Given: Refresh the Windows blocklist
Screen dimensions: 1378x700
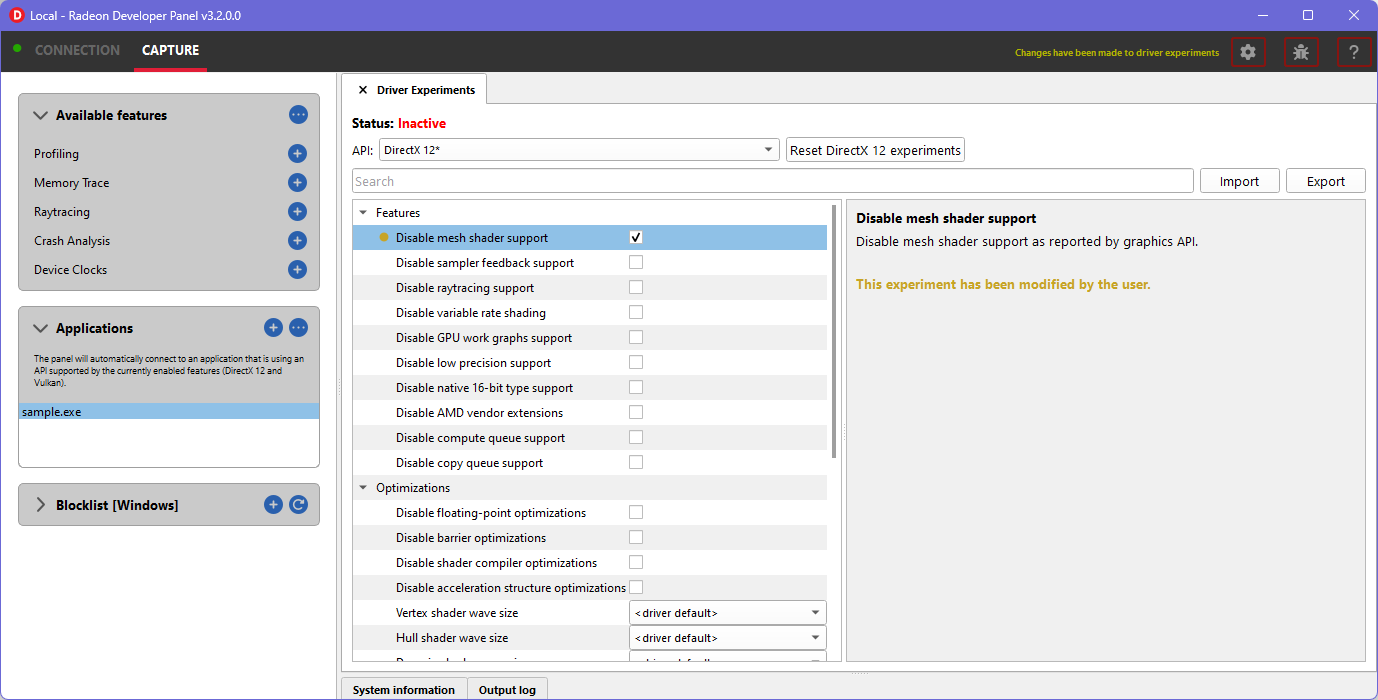Looking at the screenshot, I should click(x=298, y=504).
